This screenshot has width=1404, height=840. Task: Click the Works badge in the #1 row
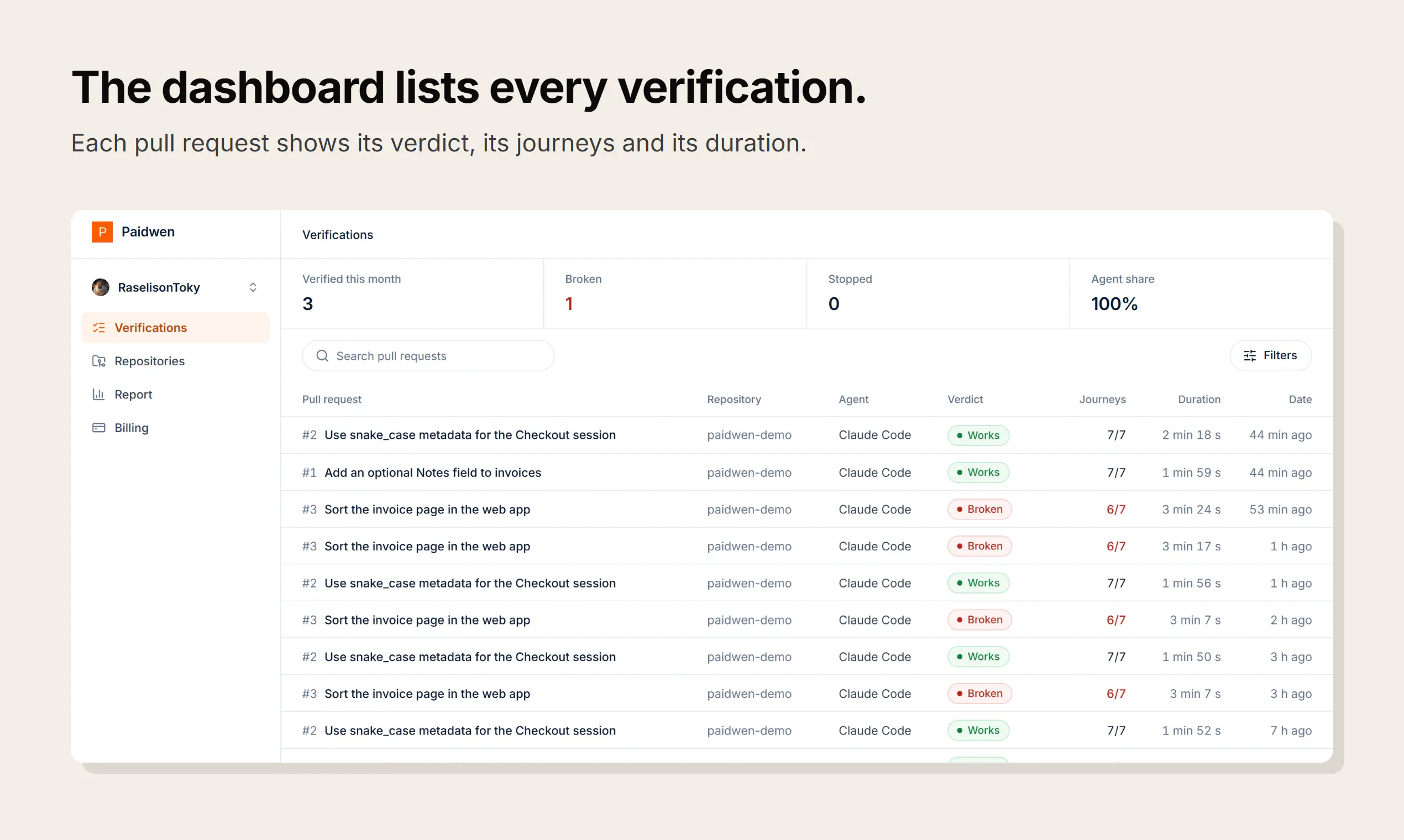click(x=978, y=473)
